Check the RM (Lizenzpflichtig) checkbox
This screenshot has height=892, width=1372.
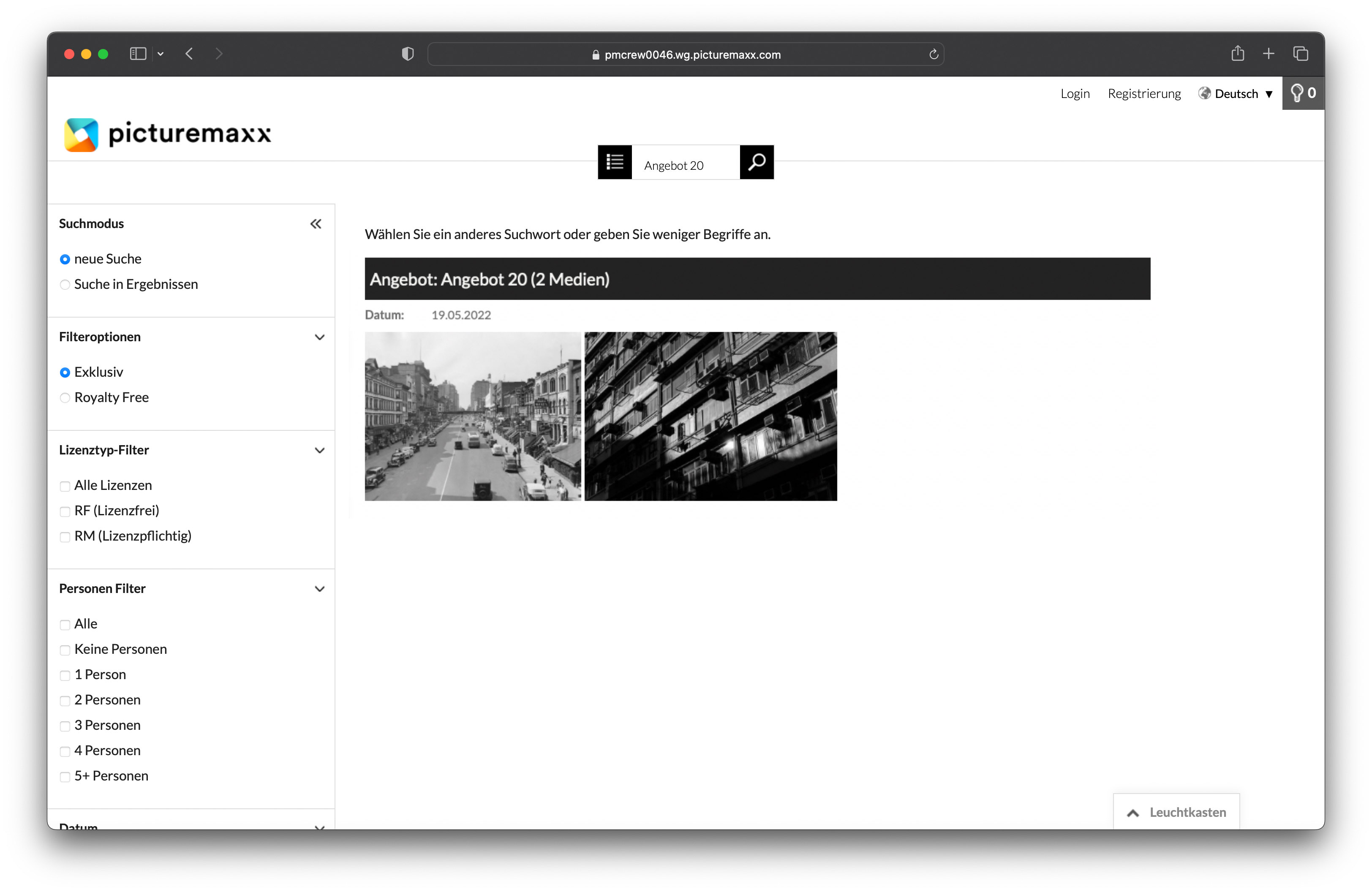point(65,536)
